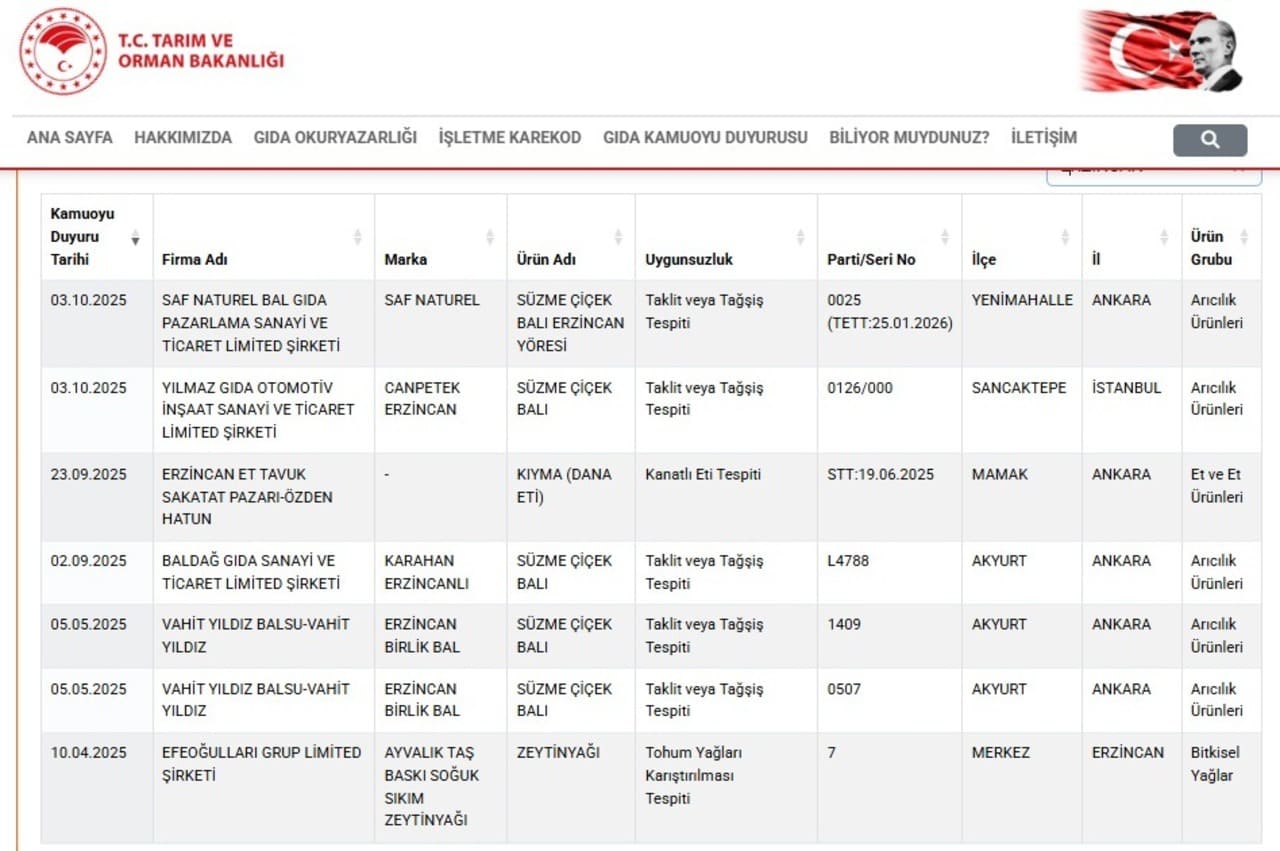Click sort arrows beside İl header
1280x851 pixels.
coord(1164,238)
